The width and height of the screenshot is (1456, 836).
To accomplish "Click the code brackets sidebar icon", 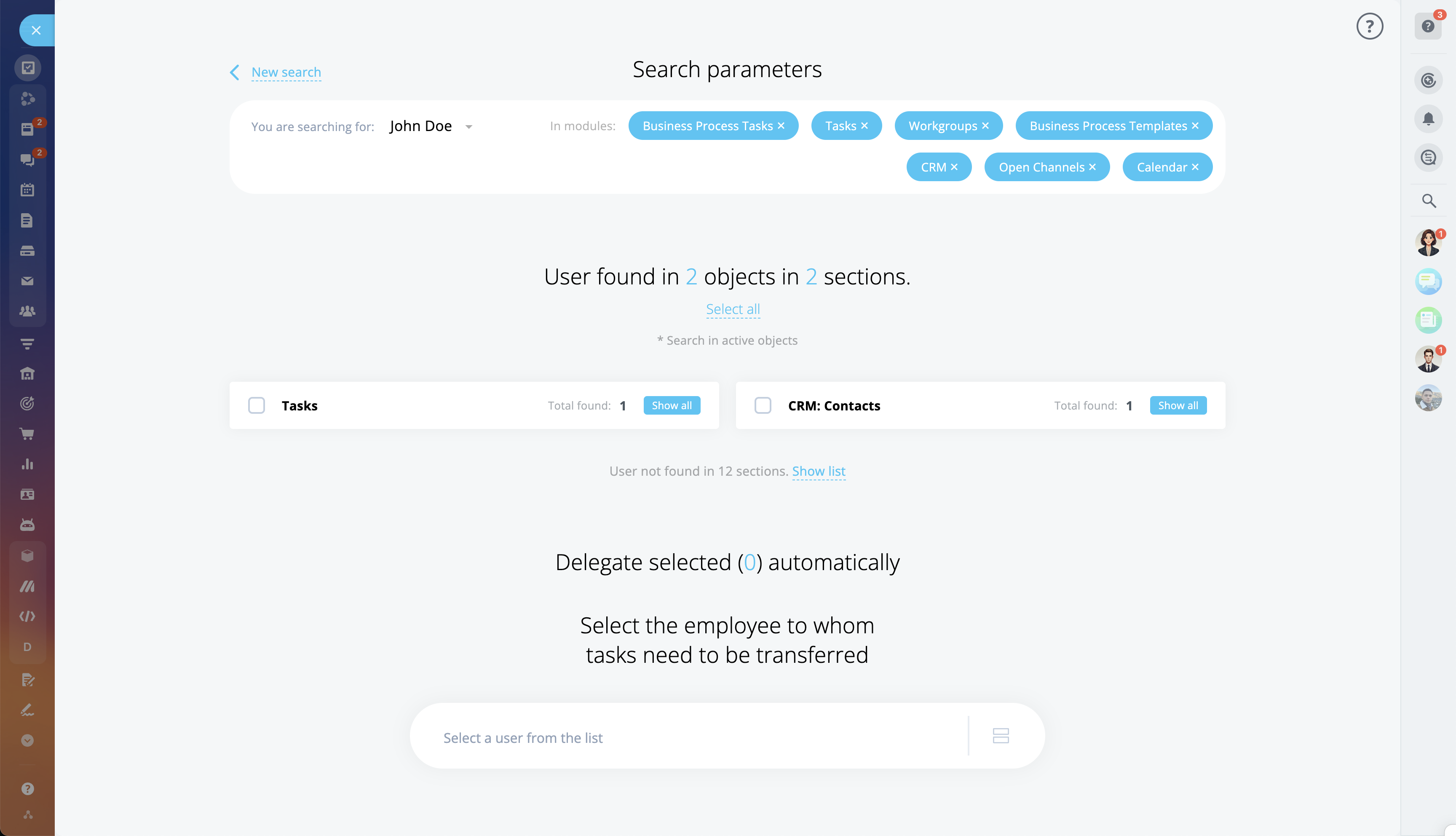I will 27,616.
